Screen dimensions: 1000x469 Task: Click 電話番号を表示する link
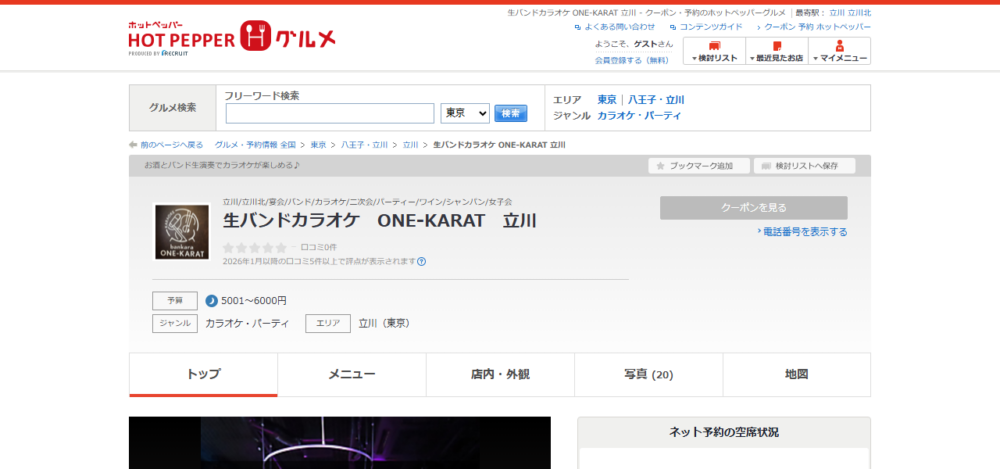pos(805,232)
